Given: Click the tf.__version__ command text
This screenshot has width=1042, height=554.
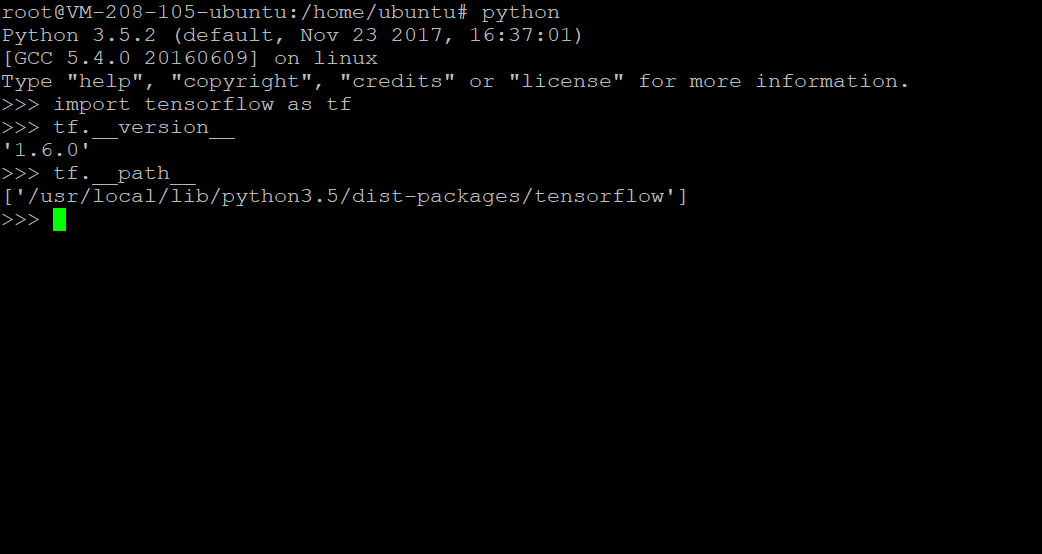Looking at the screenshot, I should [x=144, y=127].
